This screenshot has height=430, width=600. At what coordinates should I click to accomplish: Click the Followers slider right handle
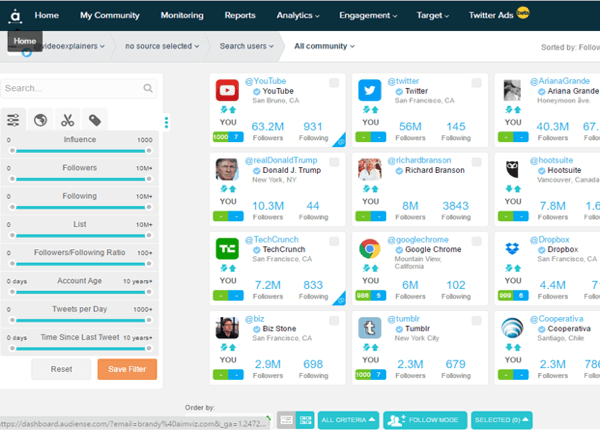coord(149,179)
